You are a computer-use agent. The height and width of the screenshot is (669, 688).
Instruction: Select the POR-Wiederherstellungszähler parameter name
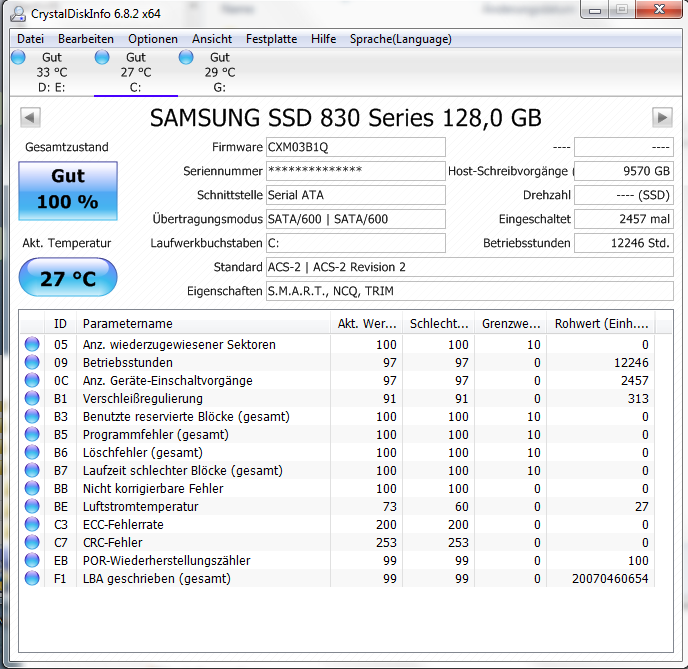166,560
